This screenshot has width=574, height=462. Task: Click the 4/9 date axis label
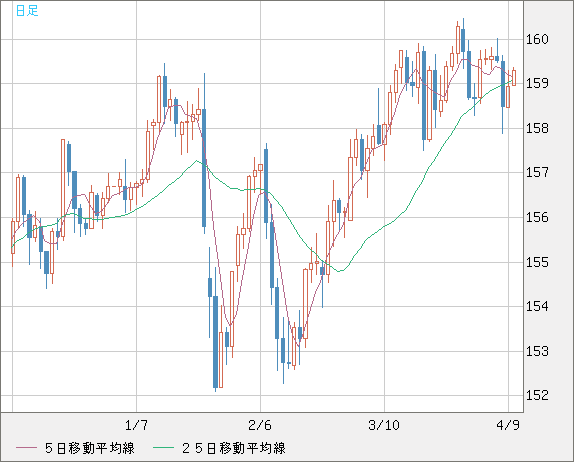pos(508,425)
